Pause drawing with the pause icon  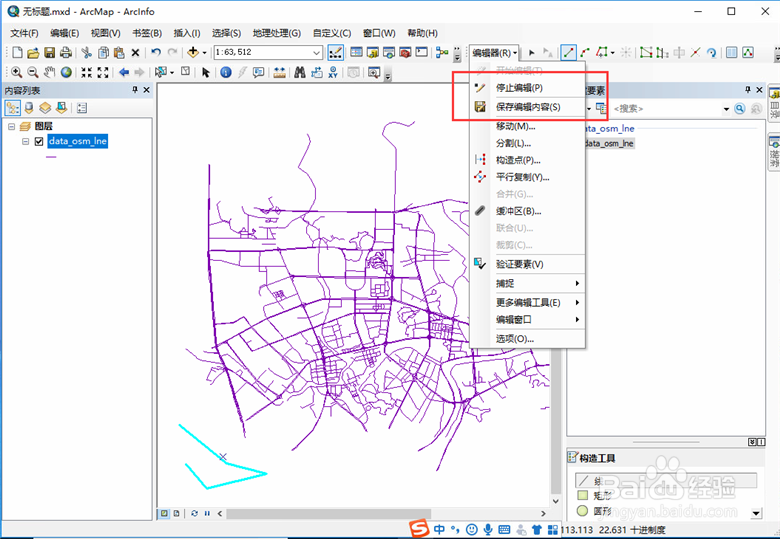(x=207, y=513)
